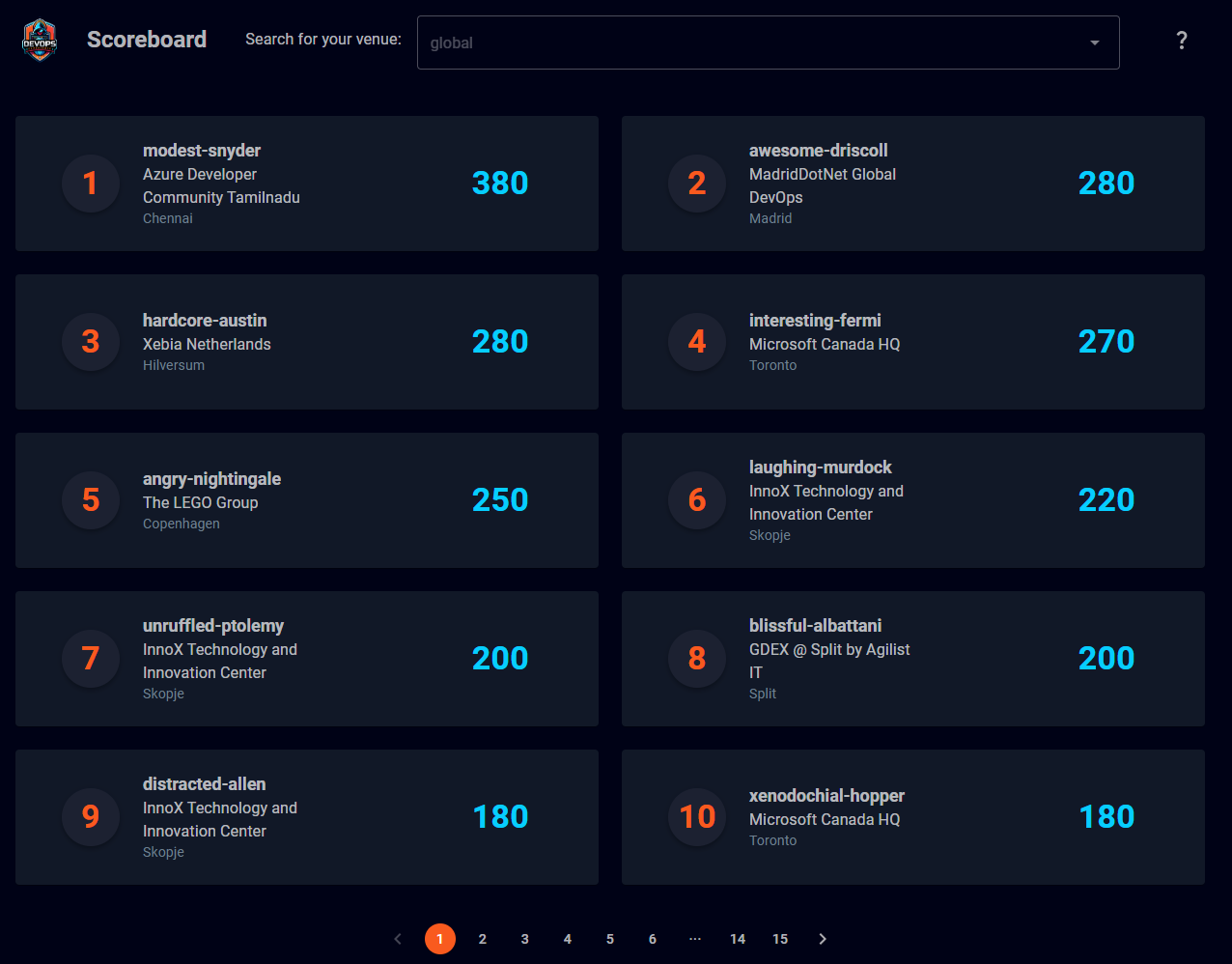
Task: Click venue Azure Developer Community Tamilnadu
Action: (221, 185)
